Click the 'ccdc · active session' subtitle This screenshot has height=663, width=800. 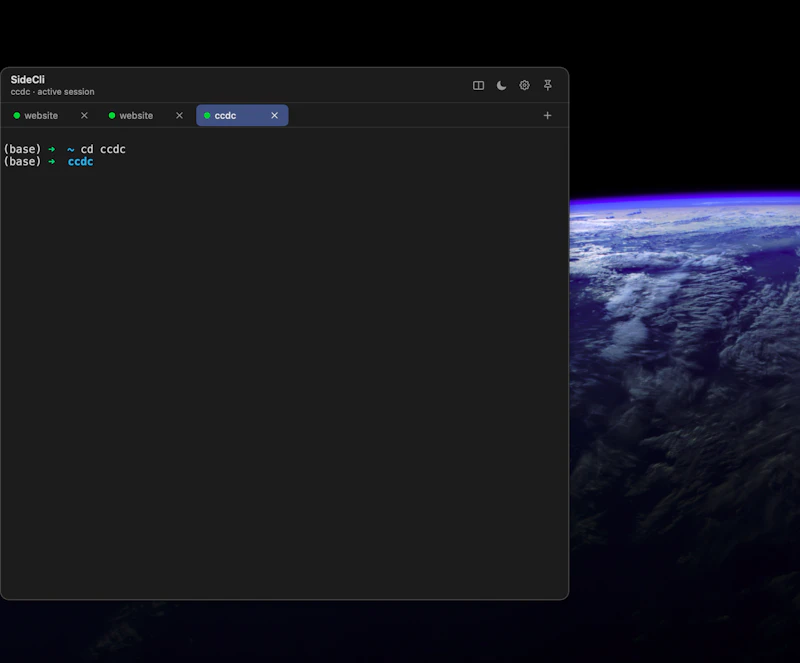click(53, 92)
